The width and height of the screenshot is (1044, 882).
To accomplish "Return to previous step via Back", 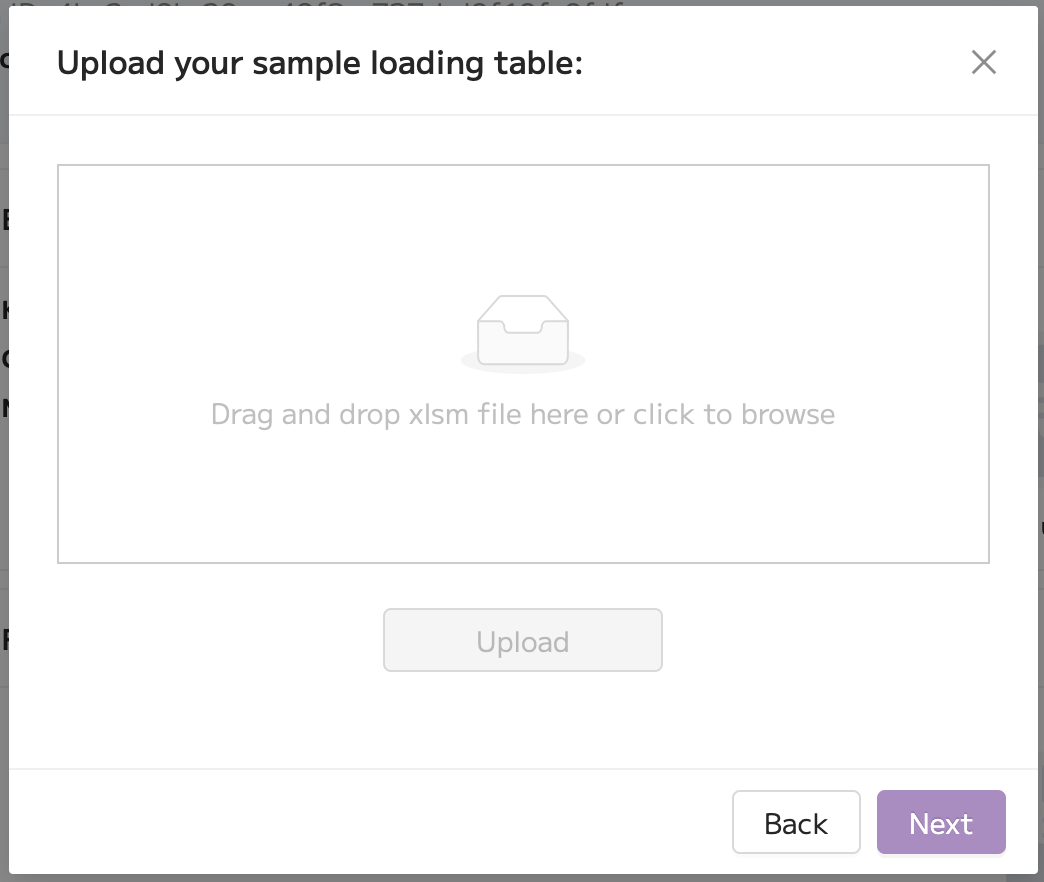I will (796, 822).
